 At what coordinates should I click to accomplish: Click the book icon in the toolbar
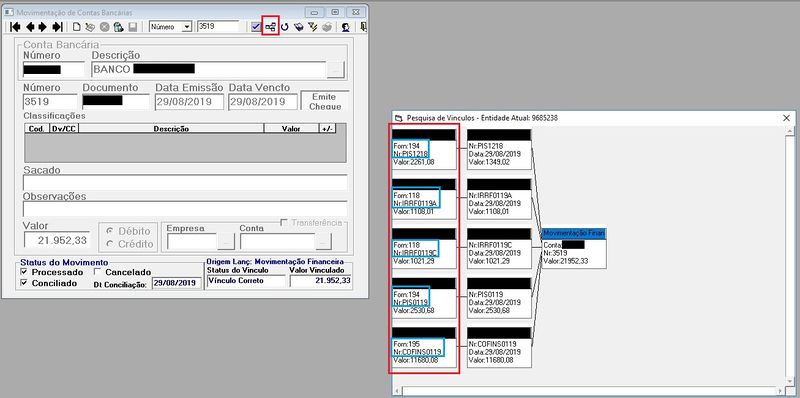tap(299, 27)
